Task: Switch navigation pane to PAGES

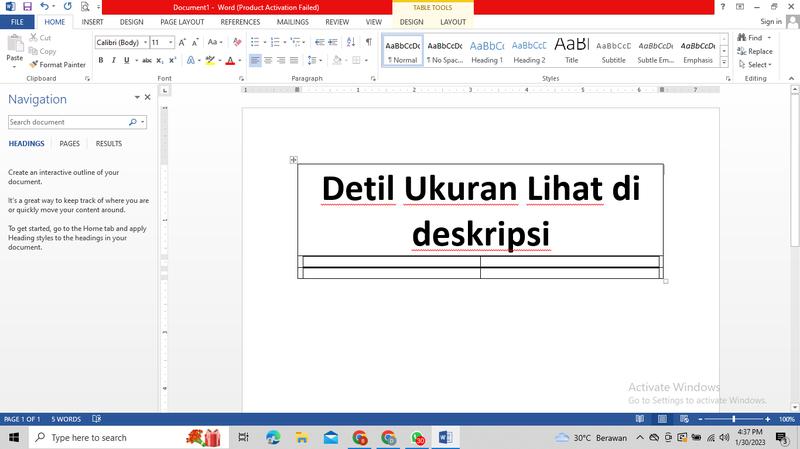Action: 69,144
